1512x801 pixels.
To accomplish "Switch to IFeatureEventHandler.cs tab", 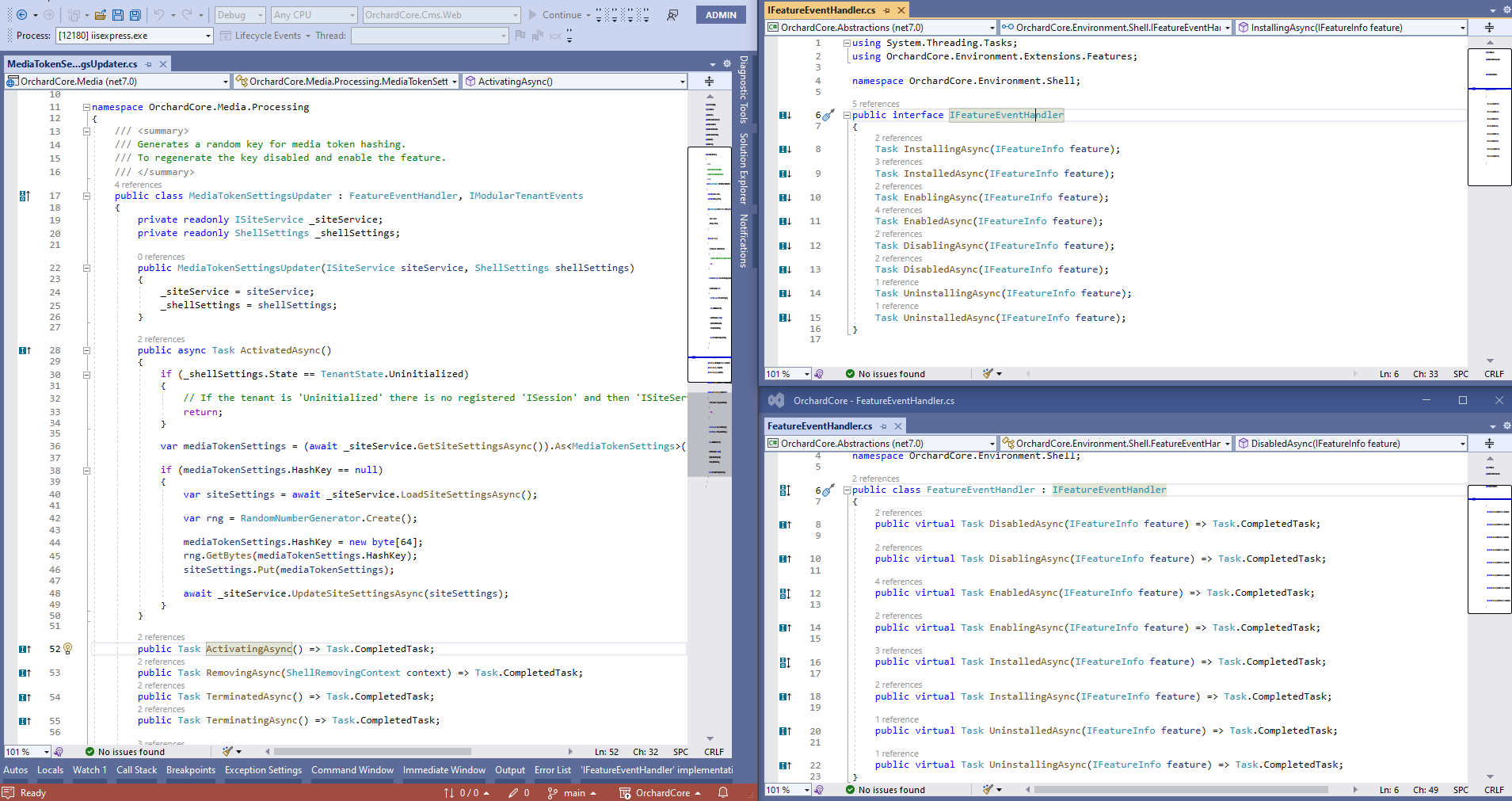I will click(x=821, y=10).
